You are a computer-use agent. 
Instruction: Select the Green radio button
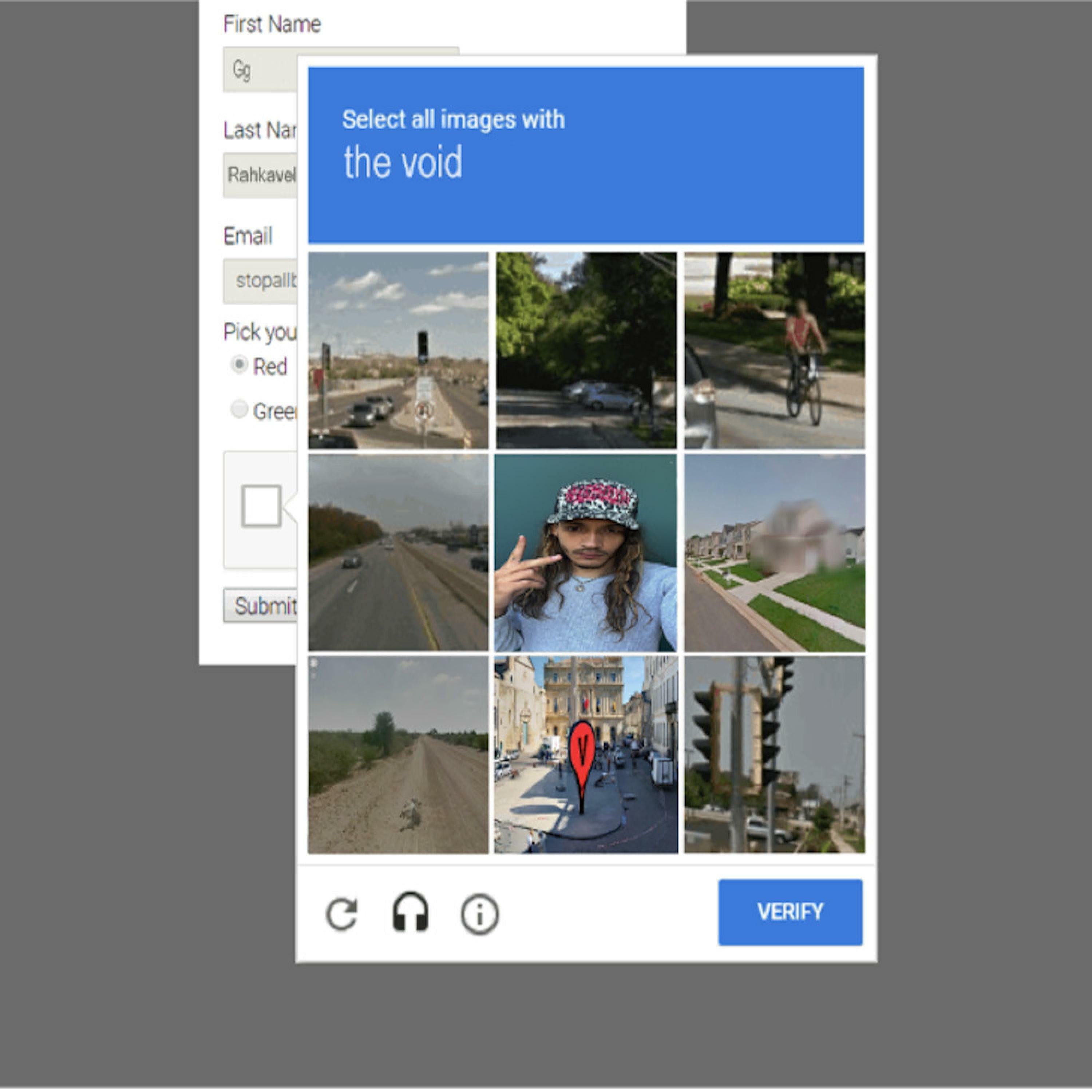(240, 409)
